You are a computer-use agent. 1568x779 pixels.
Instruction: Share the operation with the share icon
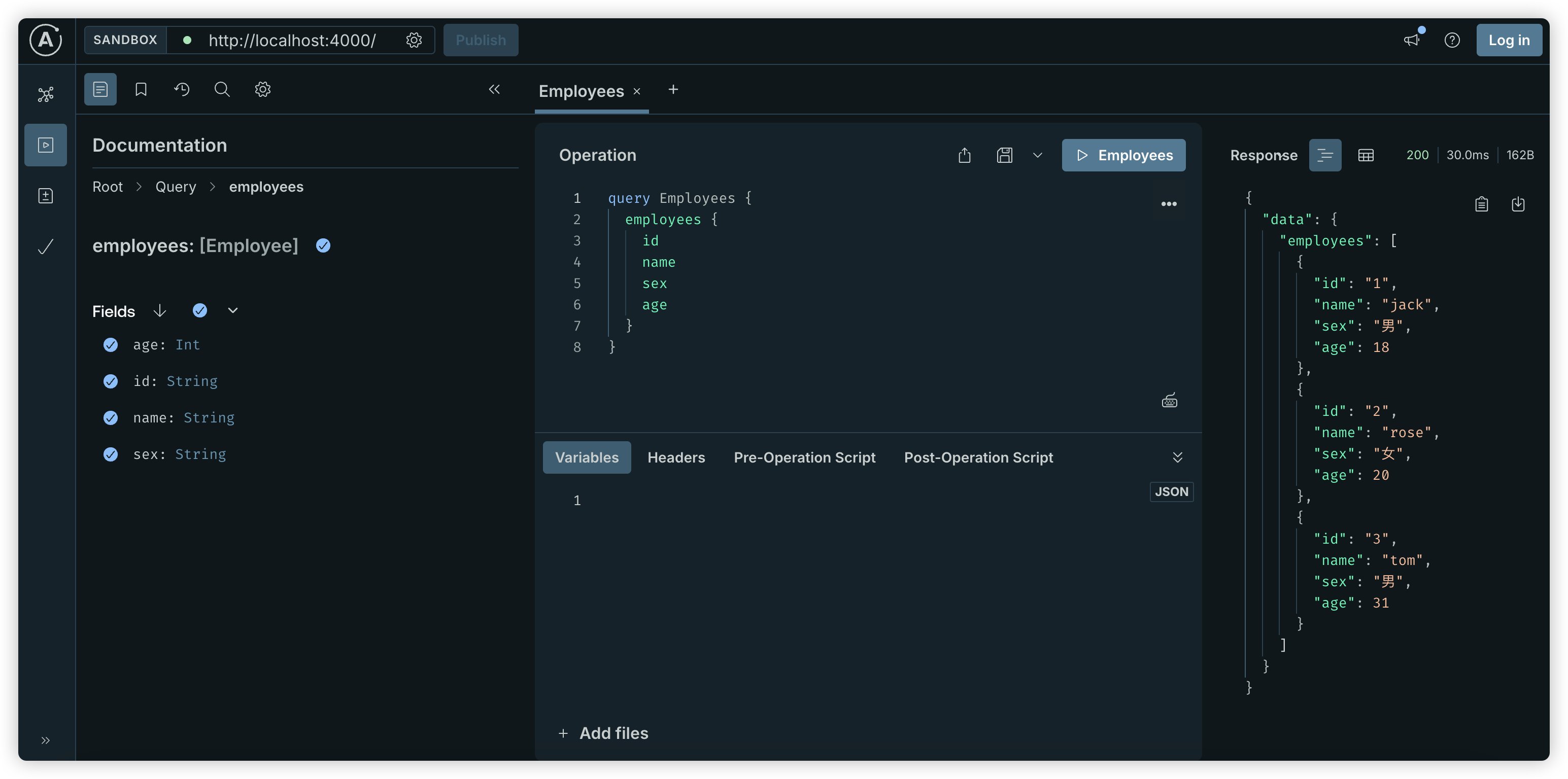964,155
